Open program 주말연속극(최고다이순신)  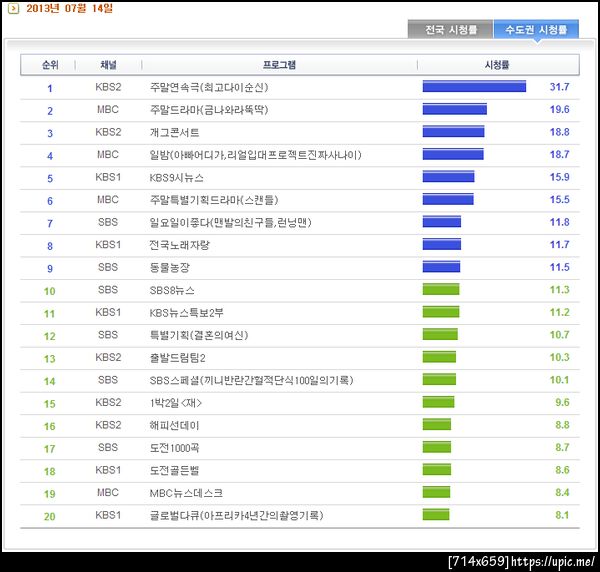[209, 88]
